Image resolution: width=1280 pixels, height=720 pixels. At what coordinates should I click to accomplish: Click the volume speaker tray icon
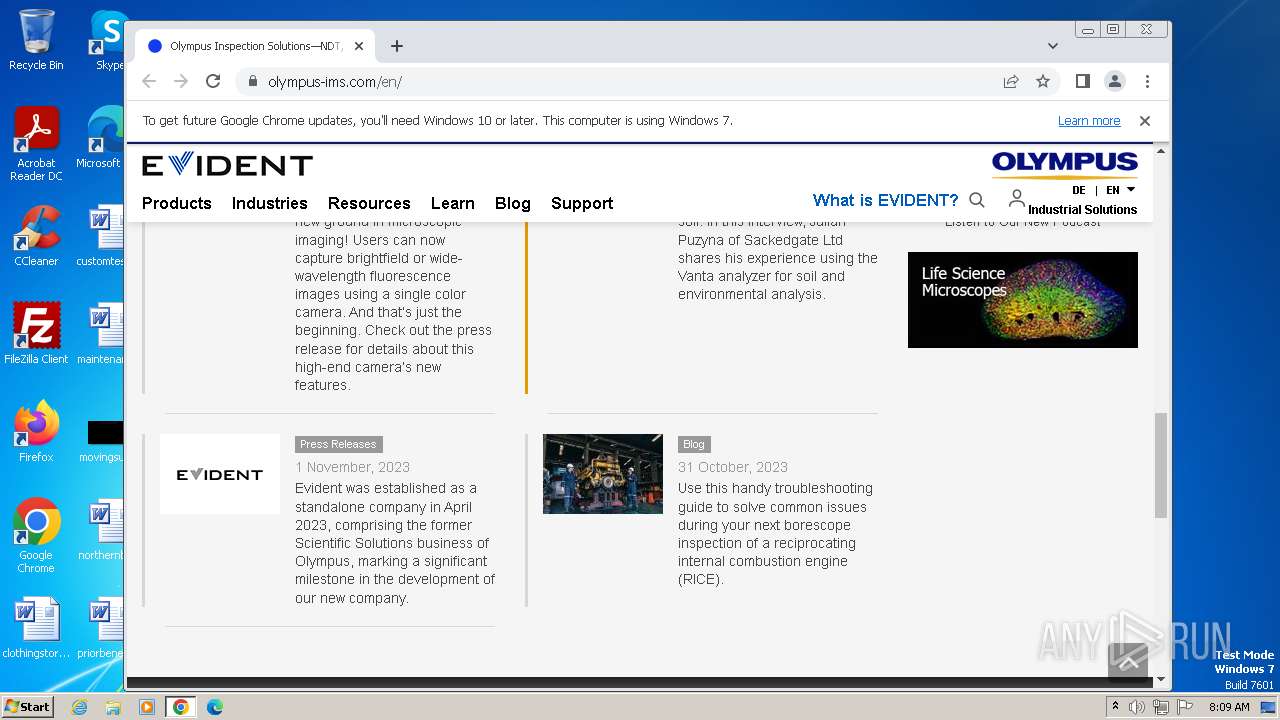(1137, 707)
